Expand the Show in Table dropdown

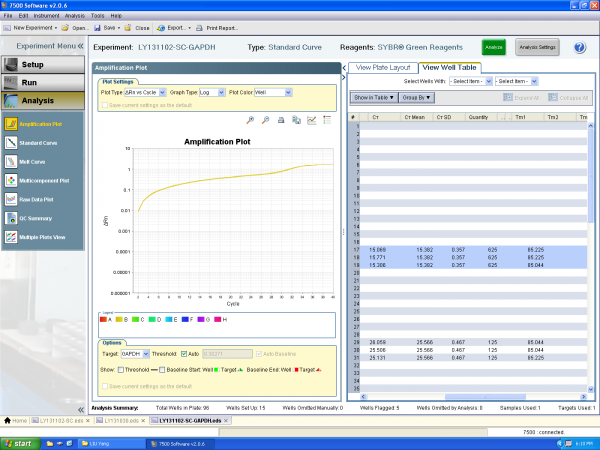pyautogui.click(x=374, y=97)
